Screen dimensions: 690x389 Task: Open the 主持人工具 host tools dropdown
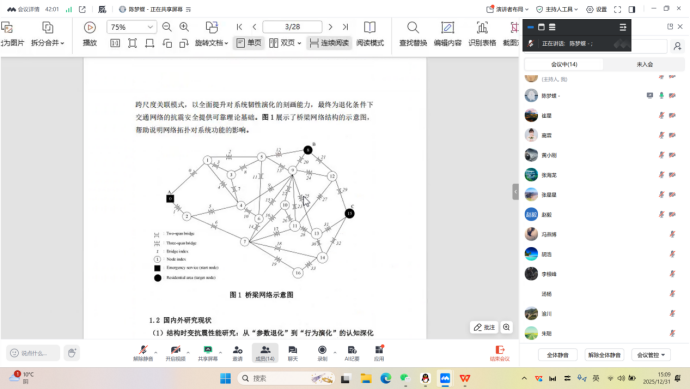pyautogui.click(x=557, y=9)
